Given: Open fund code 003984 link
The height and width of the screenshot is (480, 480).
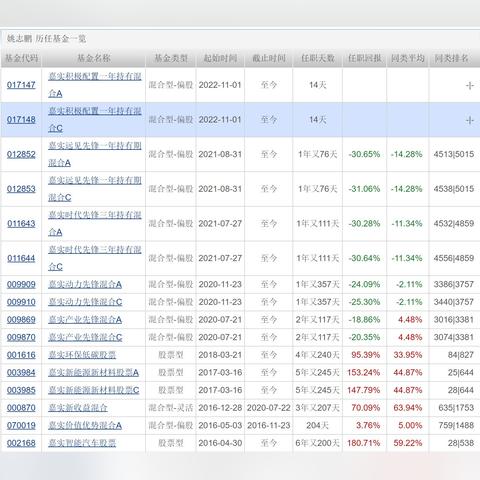Looking at the screenshot, I should coord(21,373).
